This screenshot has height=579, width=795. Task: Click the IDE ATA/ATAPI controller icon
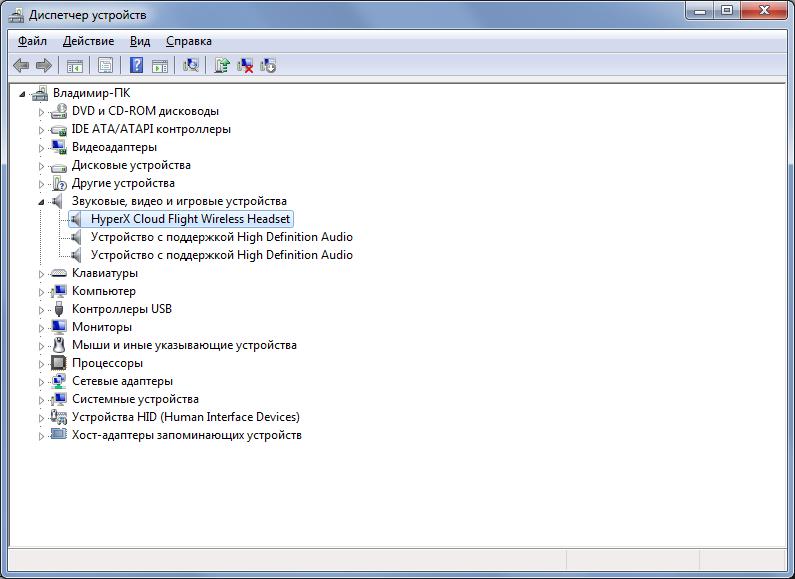[59, 129]
